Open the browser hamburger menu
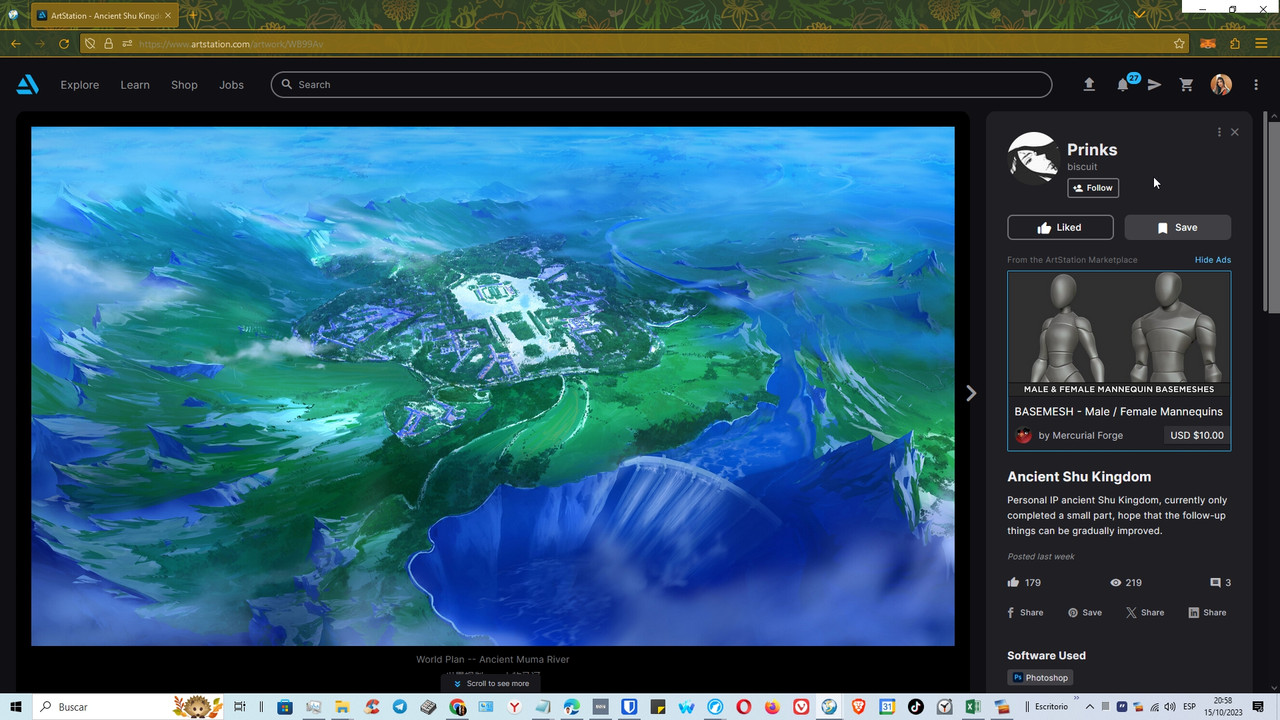 point(1261,44)
